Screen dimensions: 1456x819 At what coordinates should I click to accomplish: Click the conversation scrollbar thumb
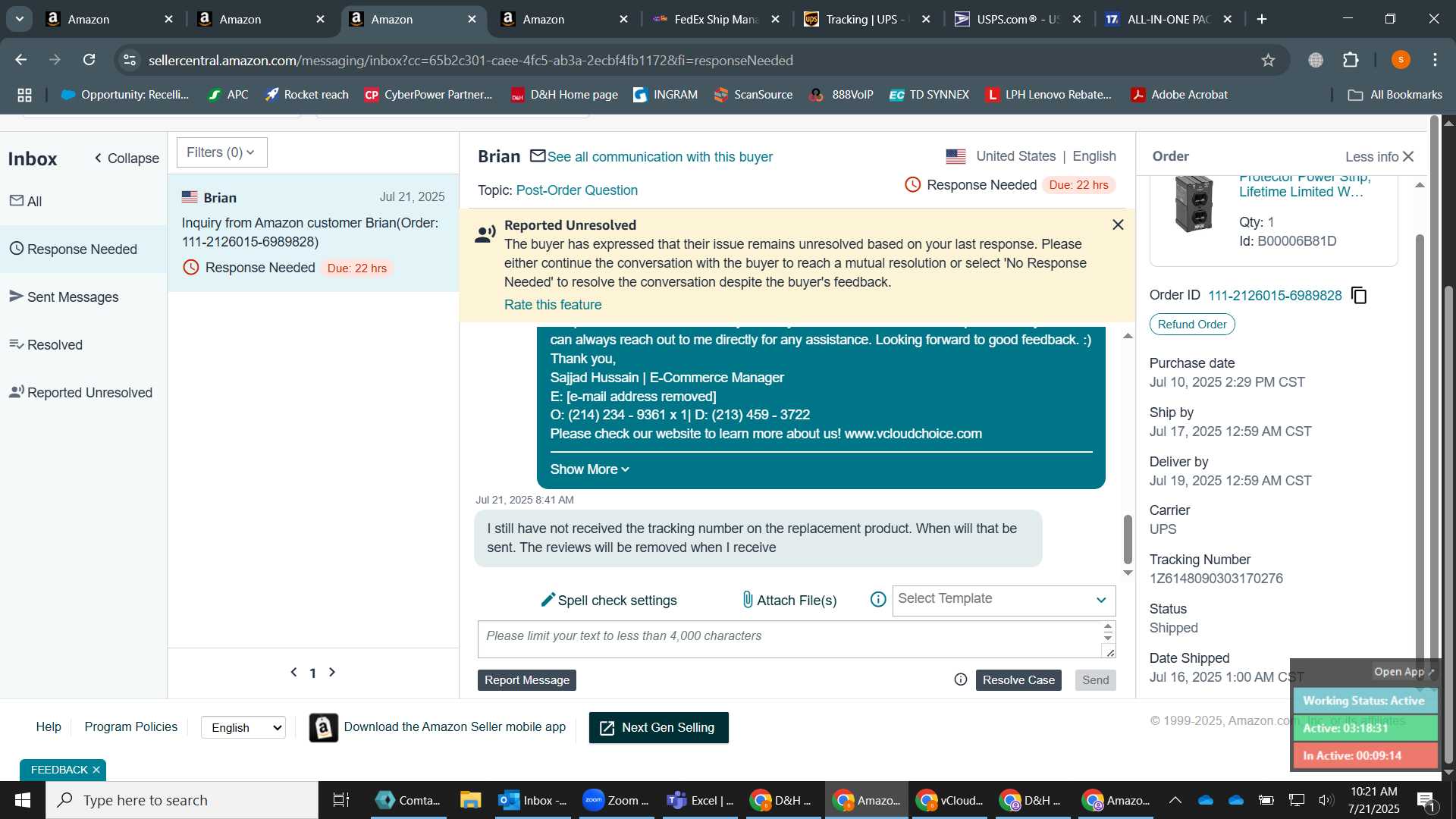(1128, 539)
